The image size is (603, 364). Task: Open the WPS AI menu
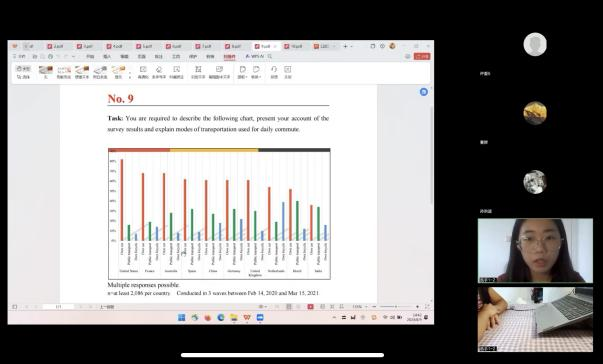pyautogui.click(x=255, y=56)
